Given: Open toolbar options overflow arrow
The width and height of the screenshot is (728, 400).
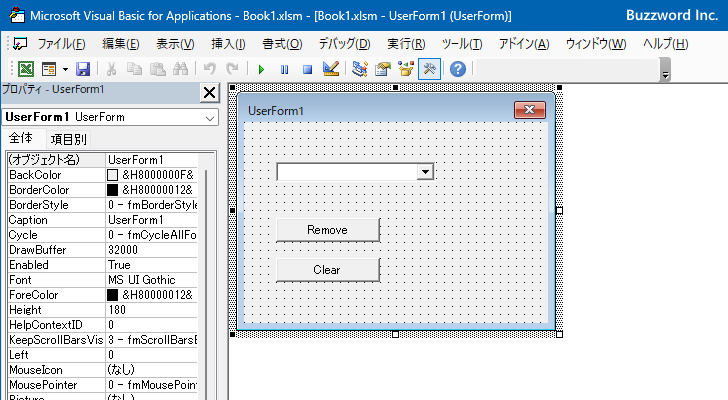Looking at the screenshot, I should click(x=666, y=70).
